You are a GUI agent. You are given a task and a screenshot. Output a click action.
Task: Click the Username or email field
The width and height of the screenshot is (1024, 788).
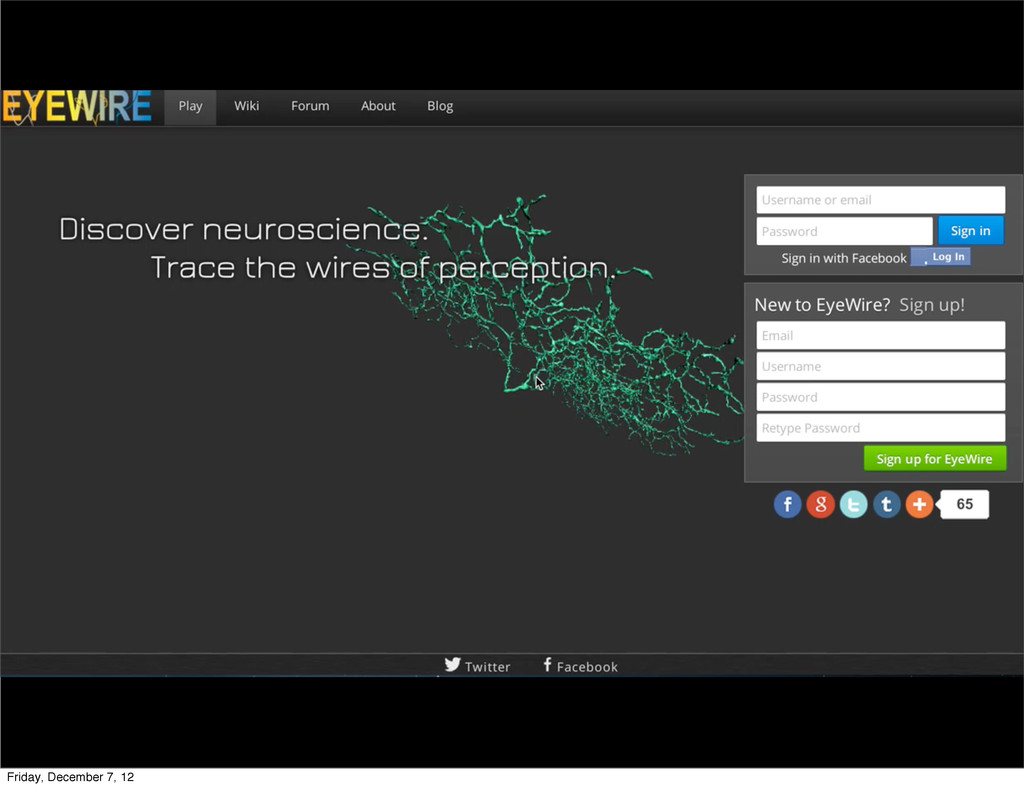(x=880, y=200)
